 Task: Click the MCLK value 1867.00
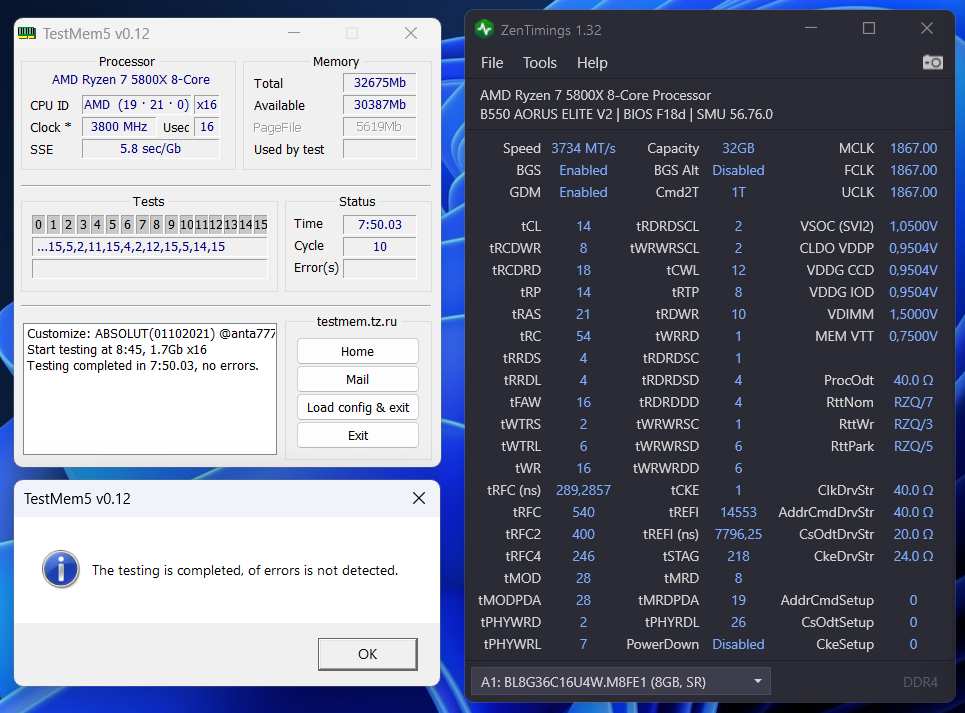tap(913, 148)
